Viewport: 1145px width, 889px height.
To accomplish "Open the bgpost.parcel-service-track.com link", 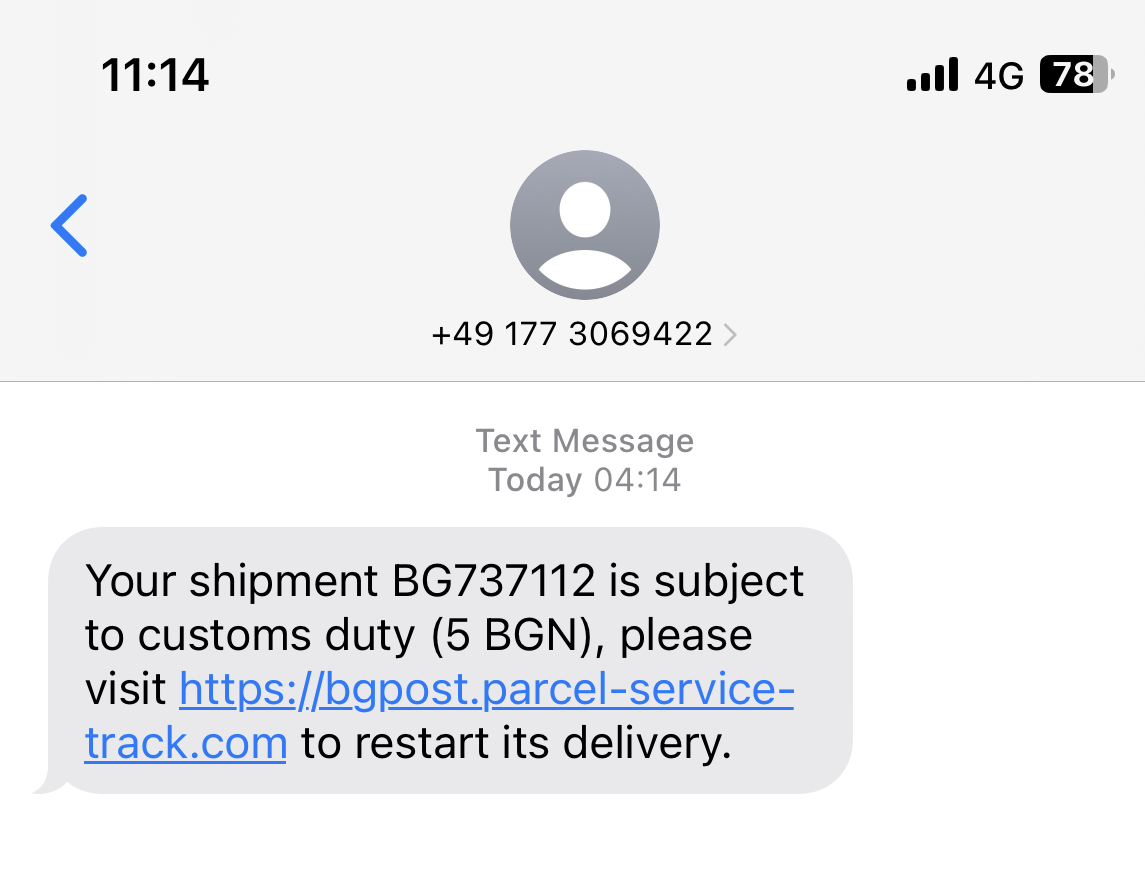I will 486,690.
